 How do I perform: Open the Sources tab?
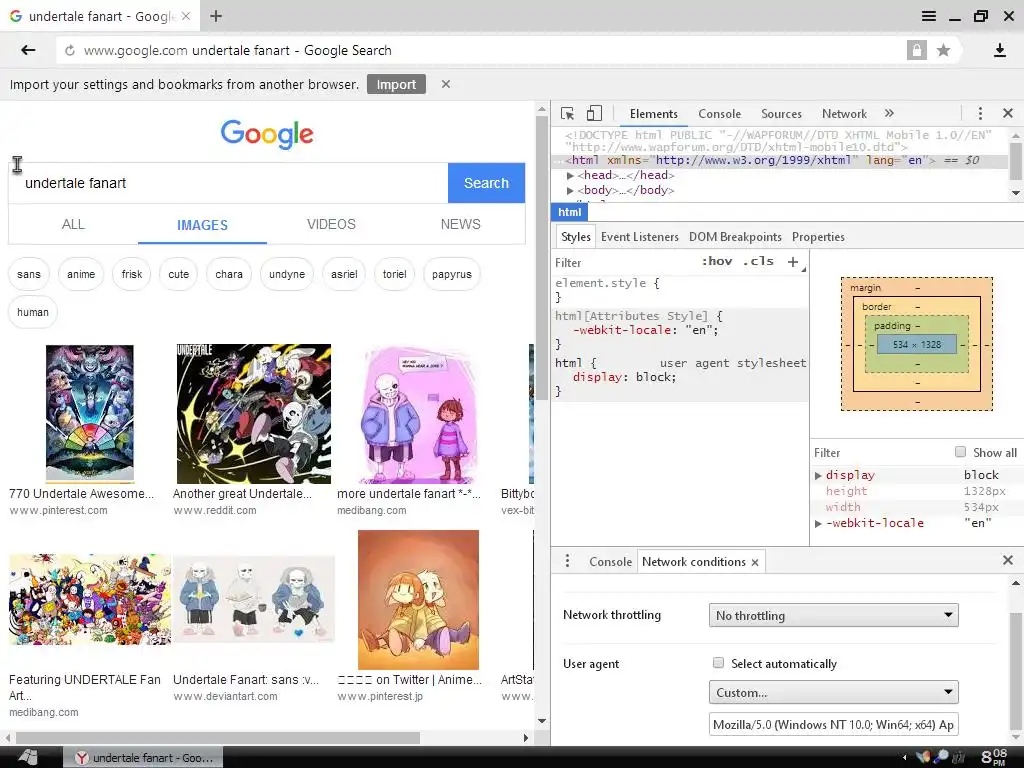781,114
